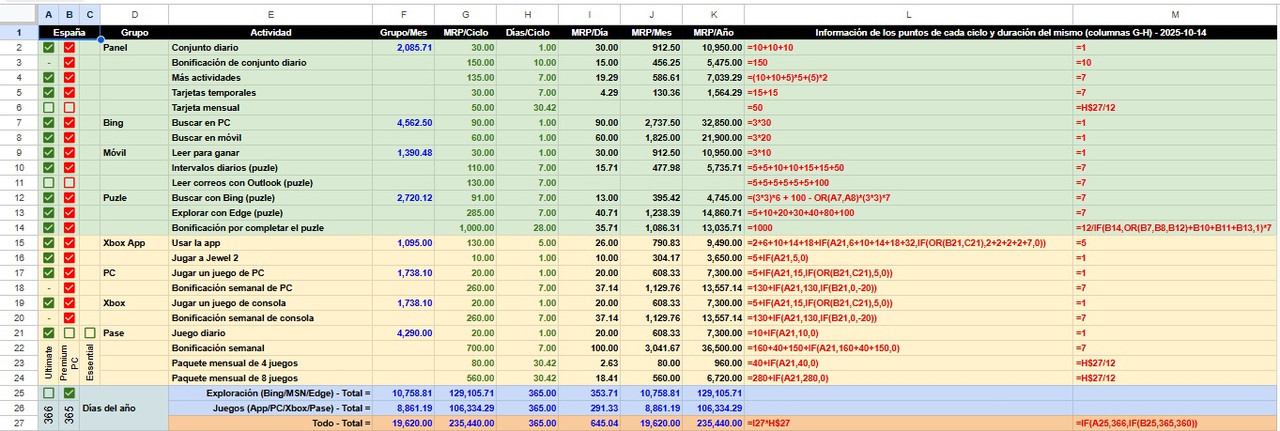Select the Xbox App group cell
This screenshot has width=1280, height=431.
[x=134, y=242]
